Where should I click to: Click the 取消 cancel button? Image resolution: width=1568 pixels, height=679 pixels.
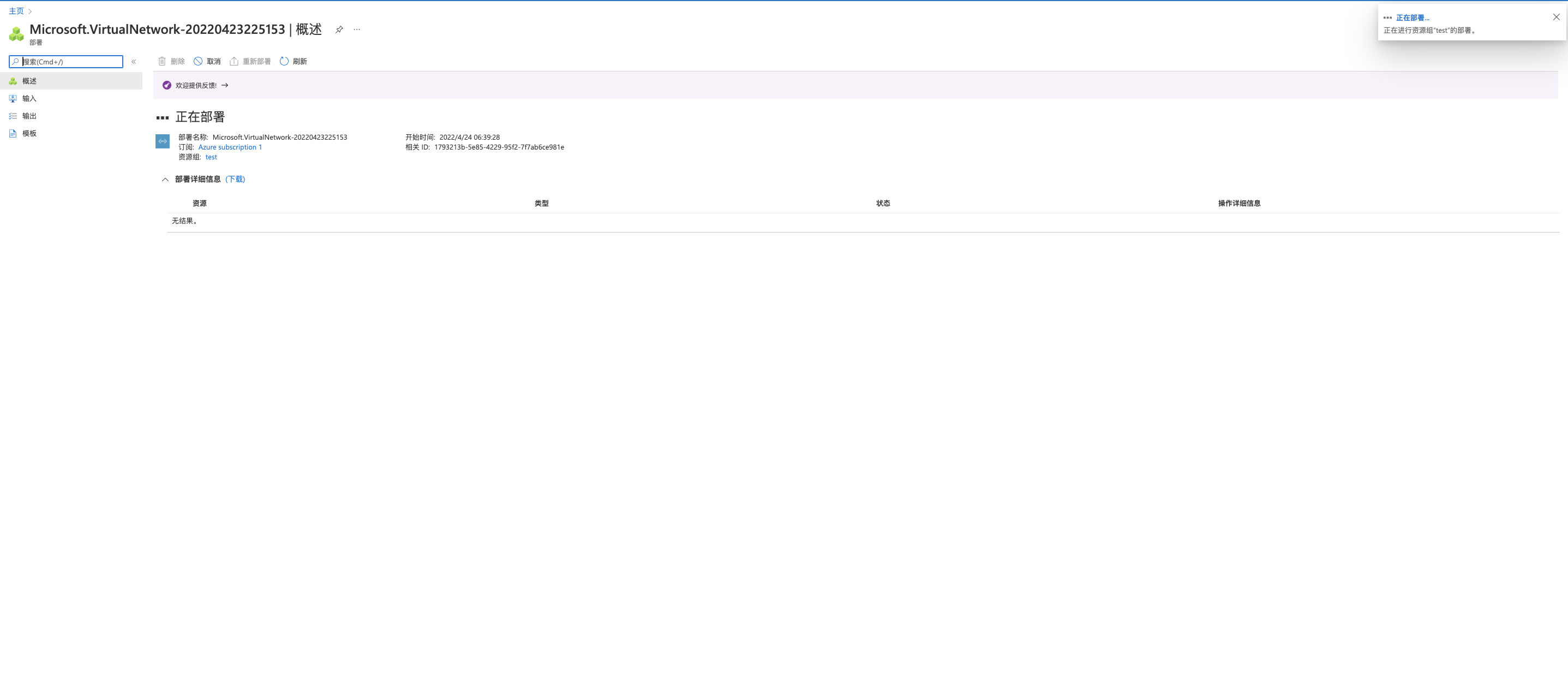207,62
